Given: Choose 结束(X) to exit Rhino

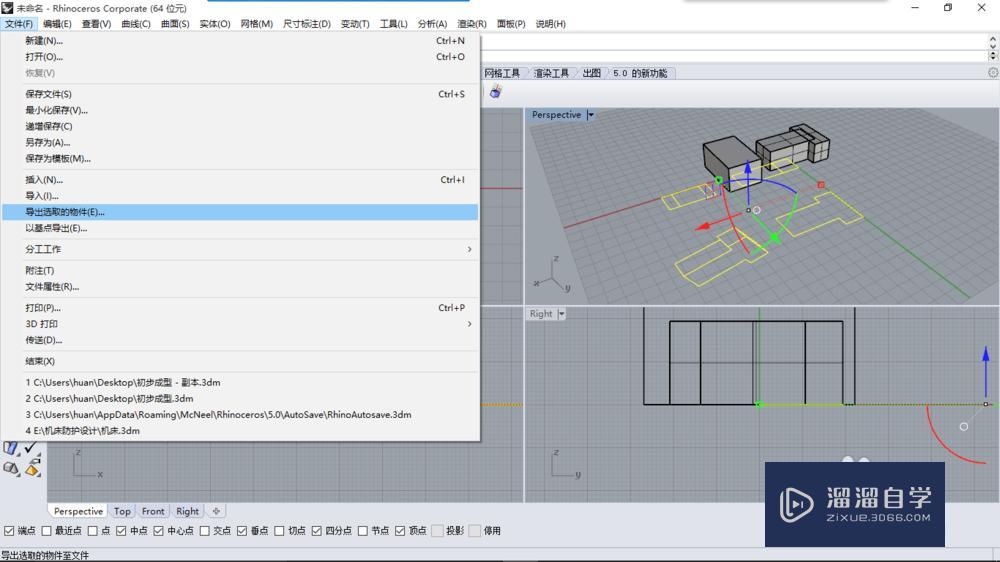Looking at the screenshot, I should (240, 361).
